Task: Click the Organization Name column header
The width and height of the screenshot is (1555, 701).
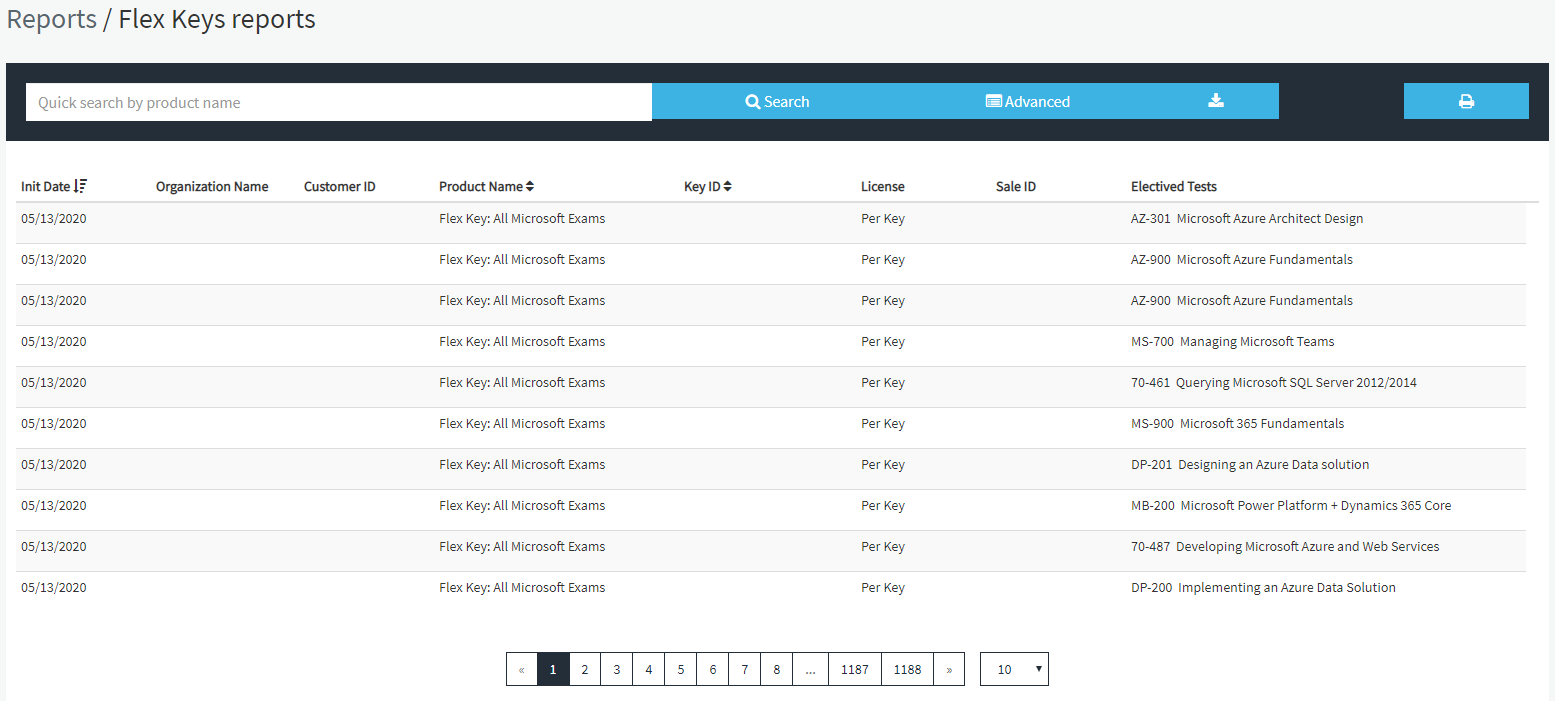Action: point(212,186)
